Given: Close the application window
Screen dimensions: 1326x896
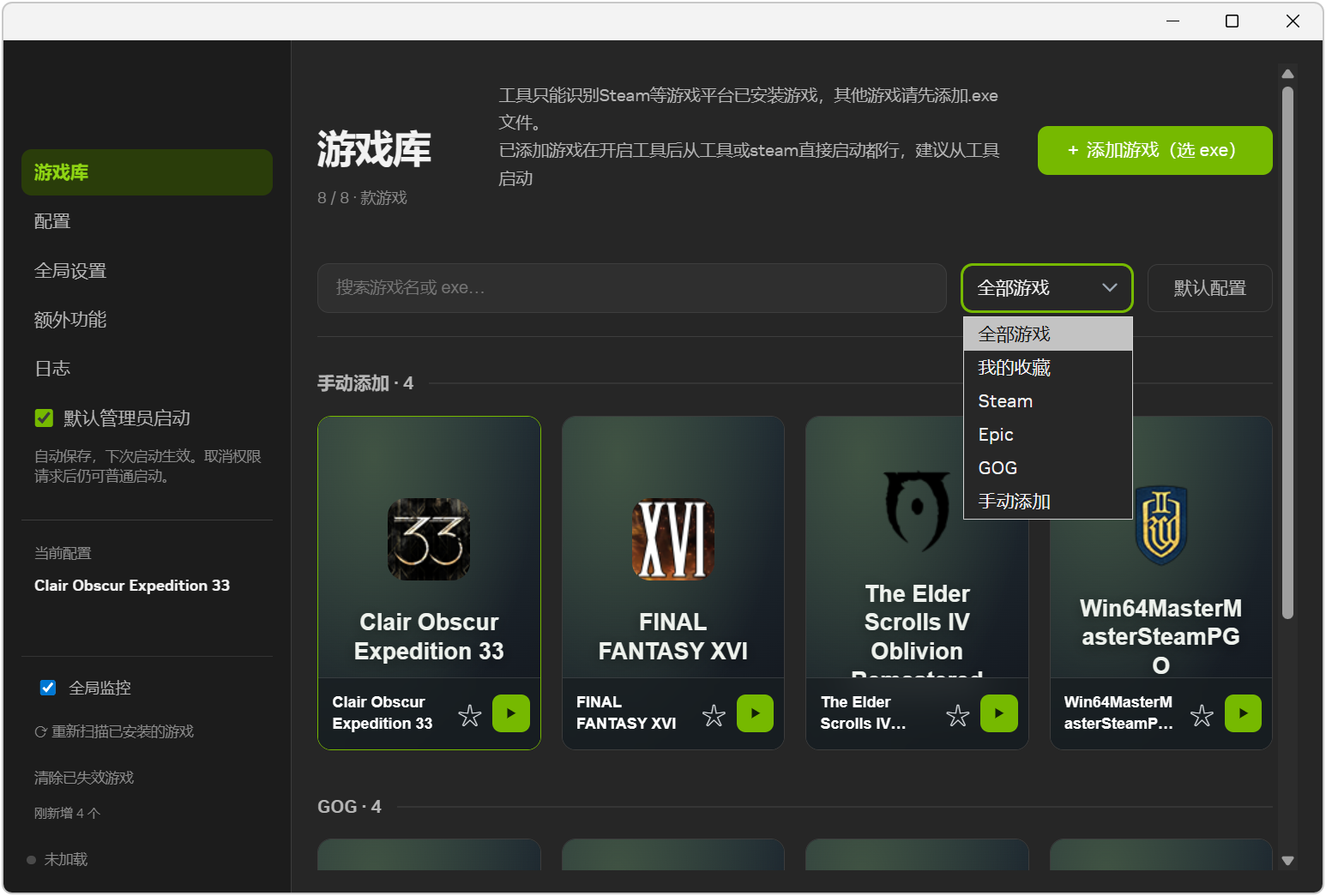Looking at the screenshot, I should [1293, 21].
